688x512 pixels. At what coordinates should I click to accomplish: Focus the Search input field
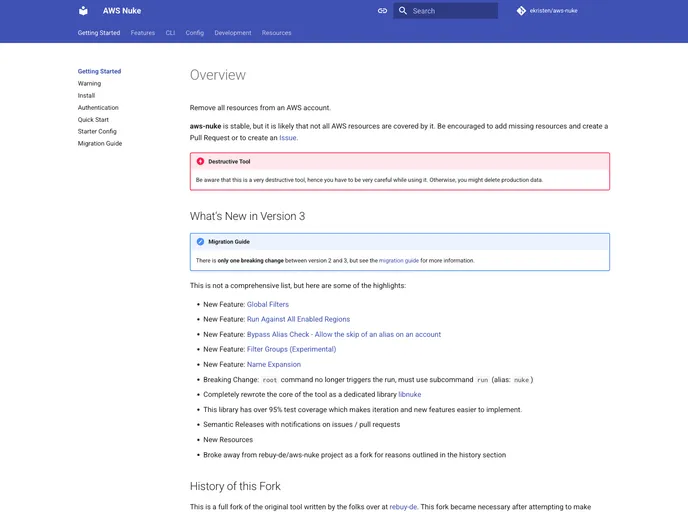[x=445, y=11]
